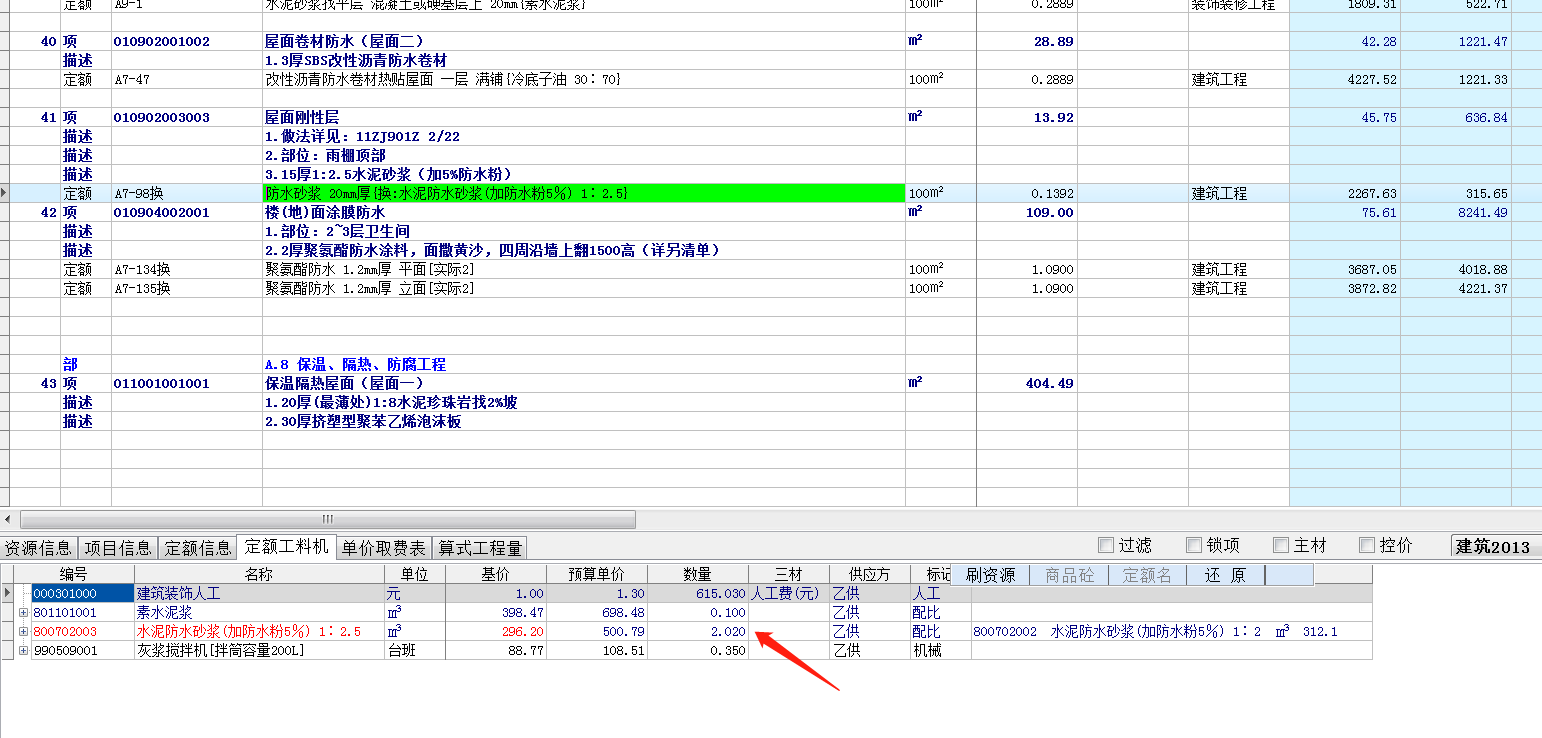Tick the 过滤 checkbox
The image size is (1542, 738).
[1105, 545]
